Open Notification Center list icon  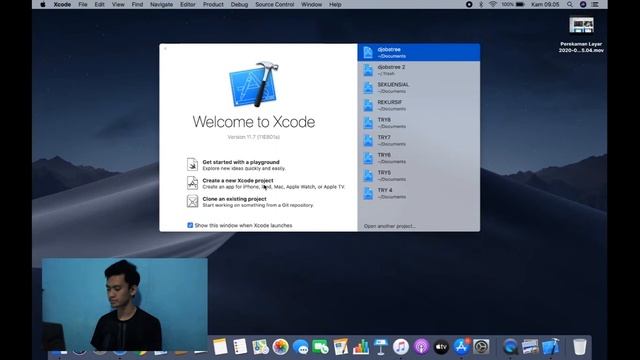pyautogui.click(x=596, y=4)
